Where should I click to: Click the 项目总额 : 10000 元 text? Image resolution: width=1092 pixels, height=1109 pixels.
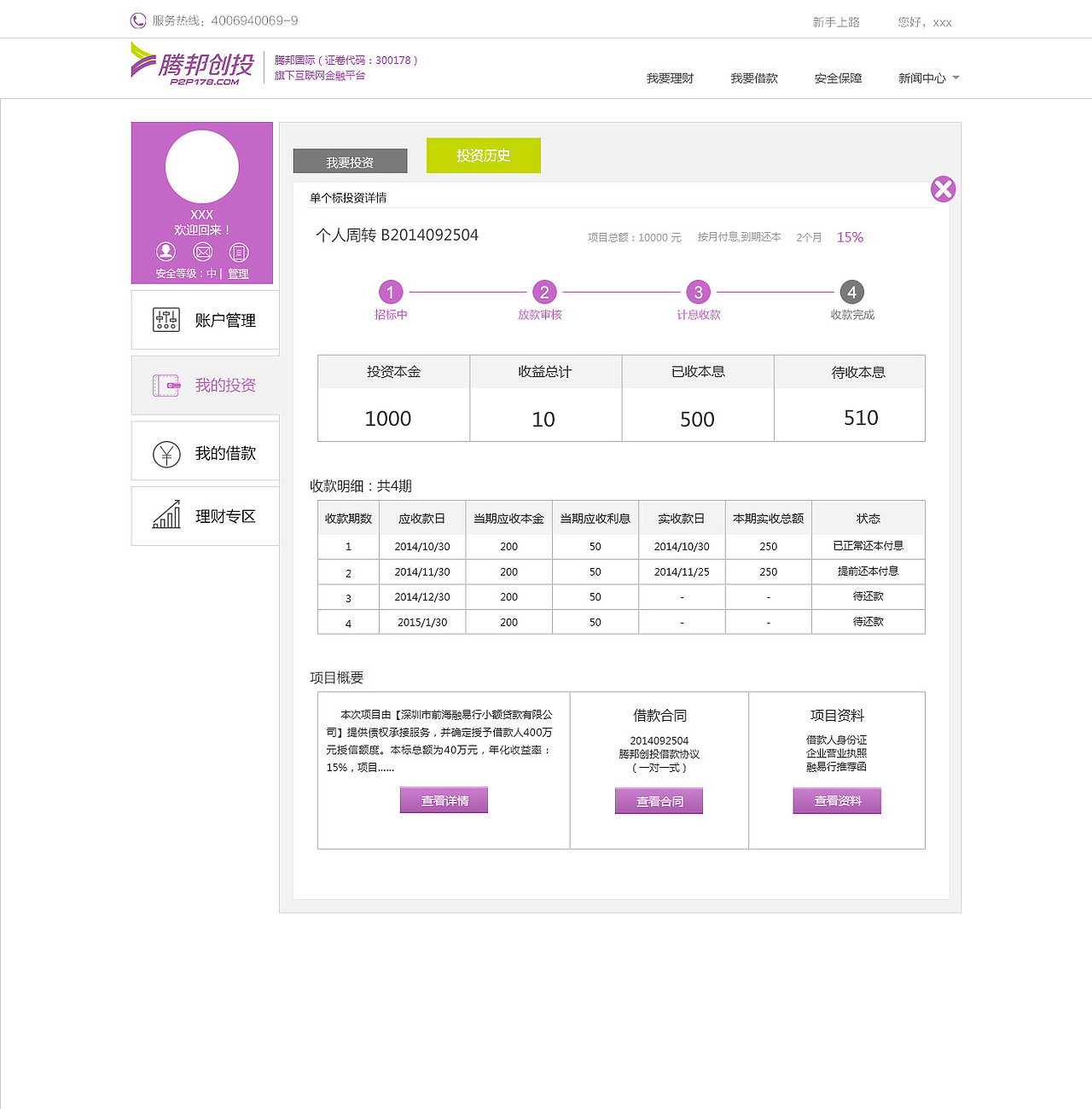[634, 238]
